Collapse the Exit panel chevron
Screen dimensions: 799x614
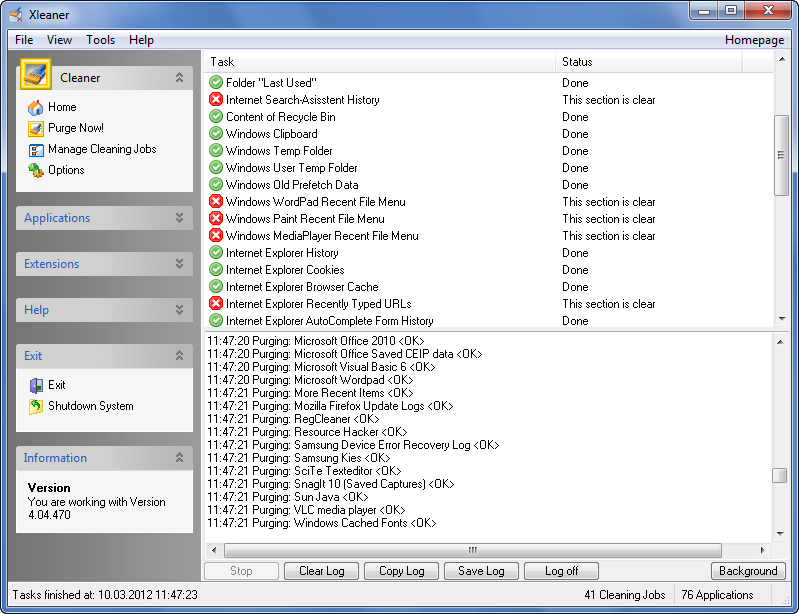pyautogui.click(x=179, y=356)
